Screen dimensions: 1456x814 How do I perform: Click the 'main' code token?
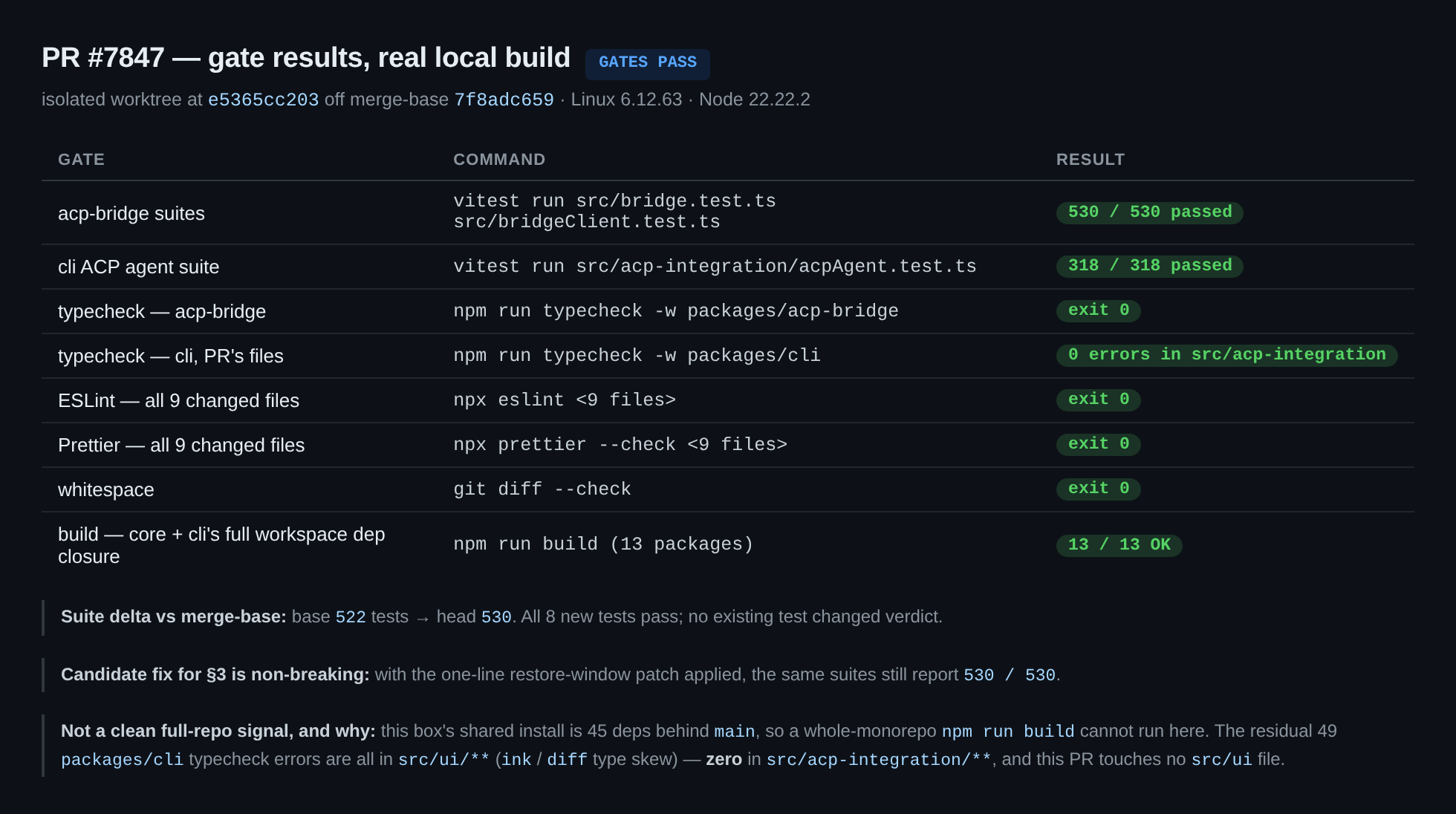(x=735, y=732)
